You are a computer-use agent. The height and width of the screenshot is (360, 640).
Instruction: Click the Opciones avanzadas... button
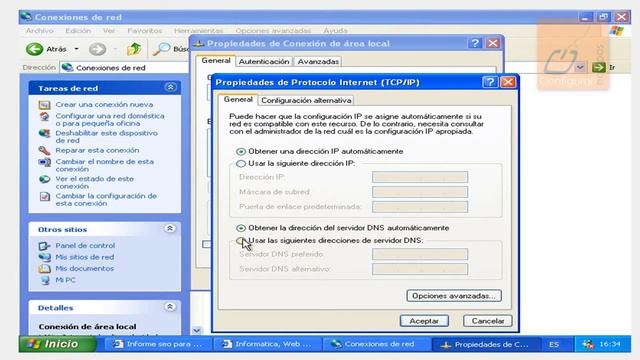tap(454, 296)
